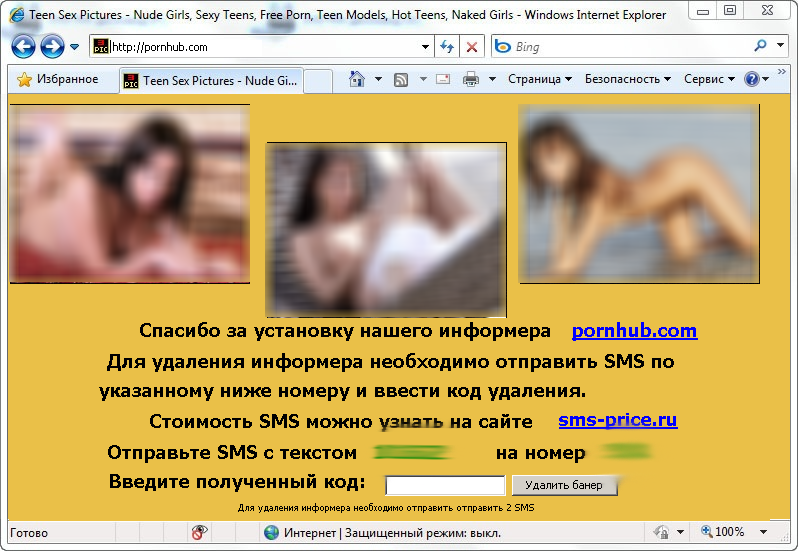Show more toolbar commands chevron
This screenshot has height=551, width=798.
pos(782,72)
